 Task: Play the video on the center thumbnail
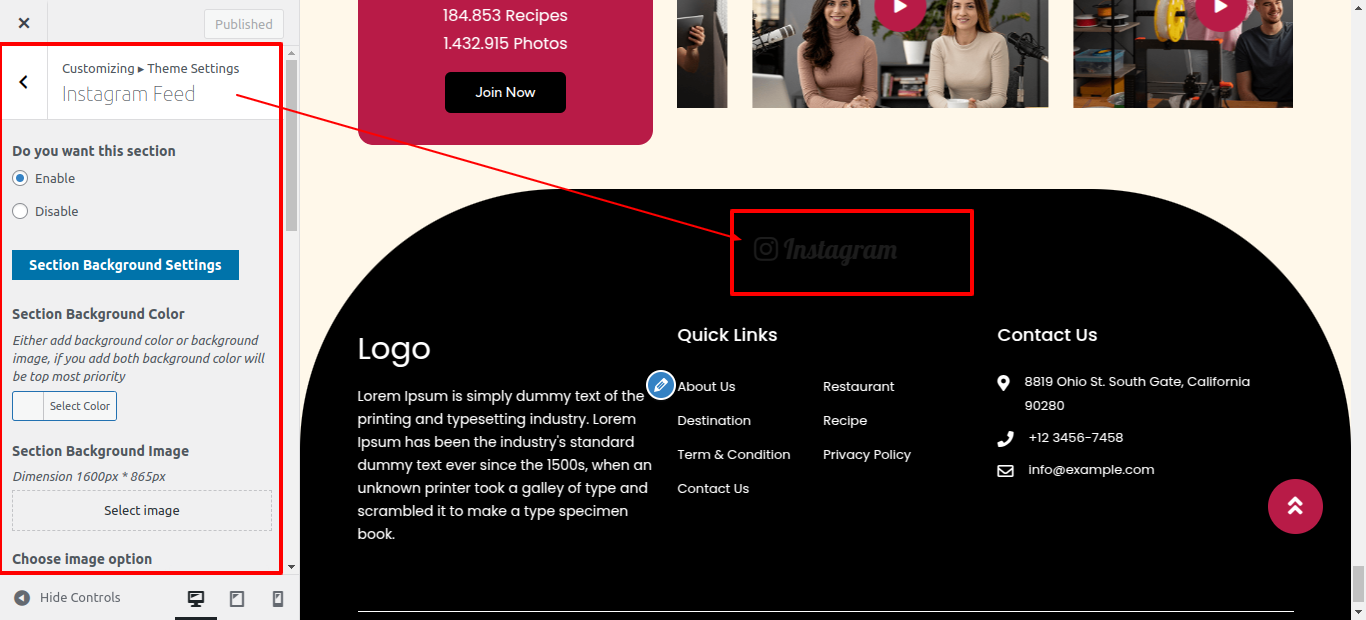(900, 6)
